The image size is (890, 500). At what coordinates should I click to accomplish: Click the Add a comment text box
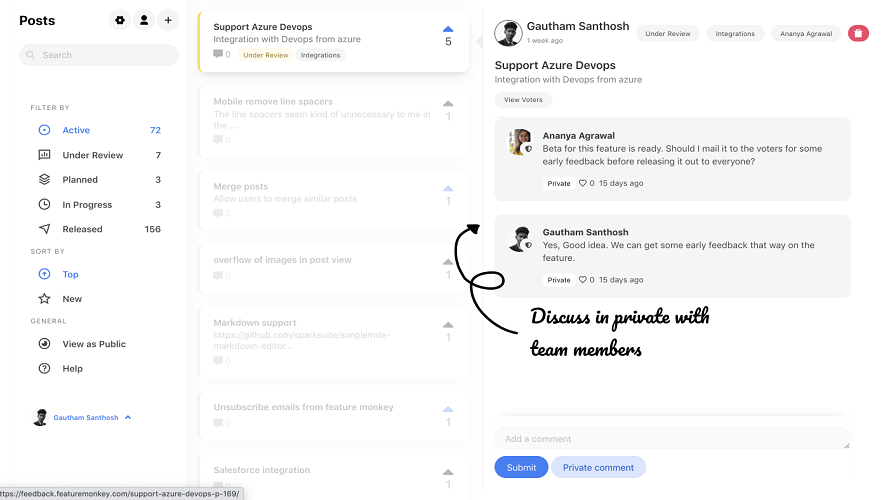tap(672, 439)
